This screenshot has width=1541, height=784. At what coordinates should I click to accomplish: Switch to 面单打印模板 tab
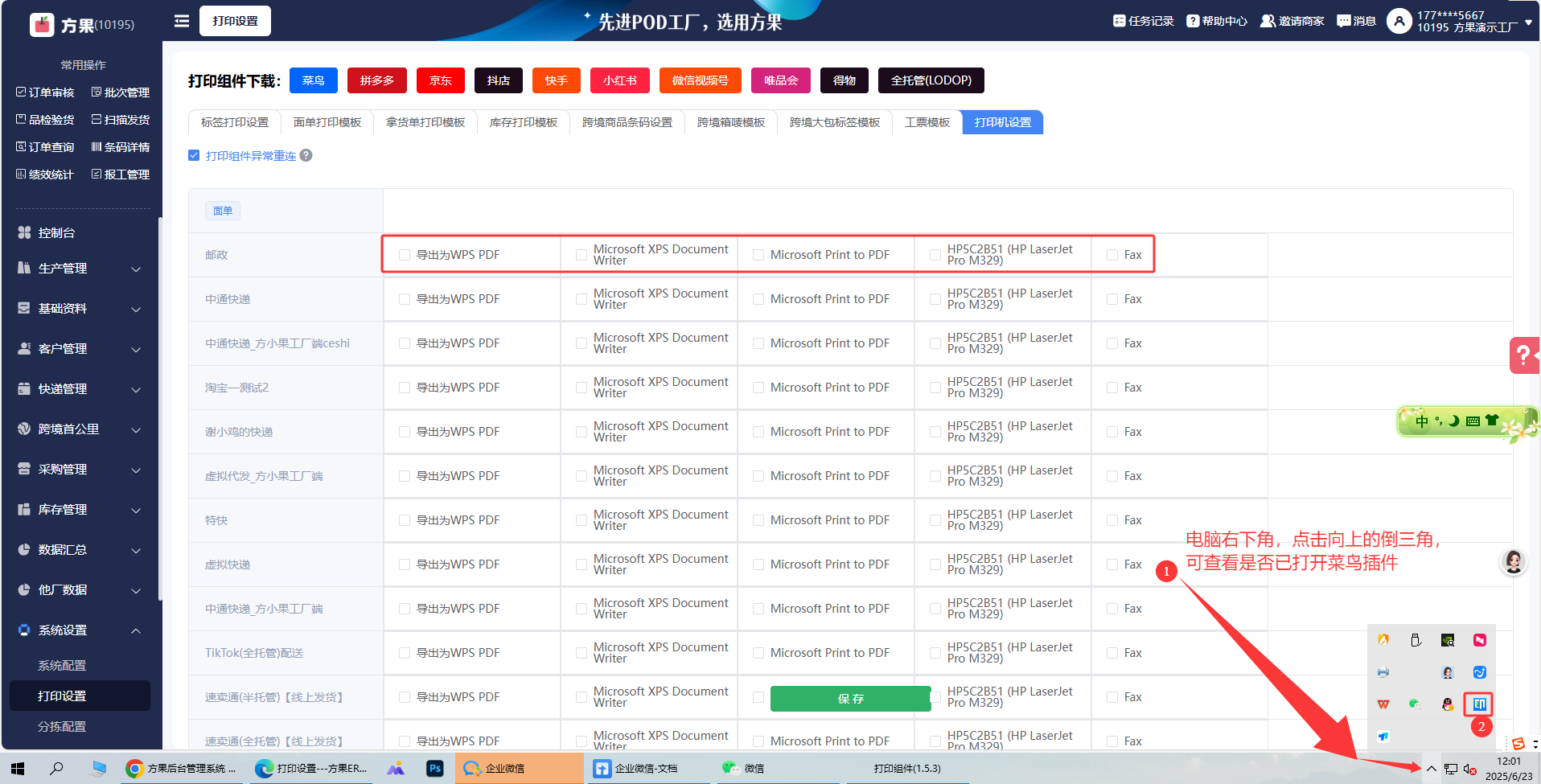327,122
